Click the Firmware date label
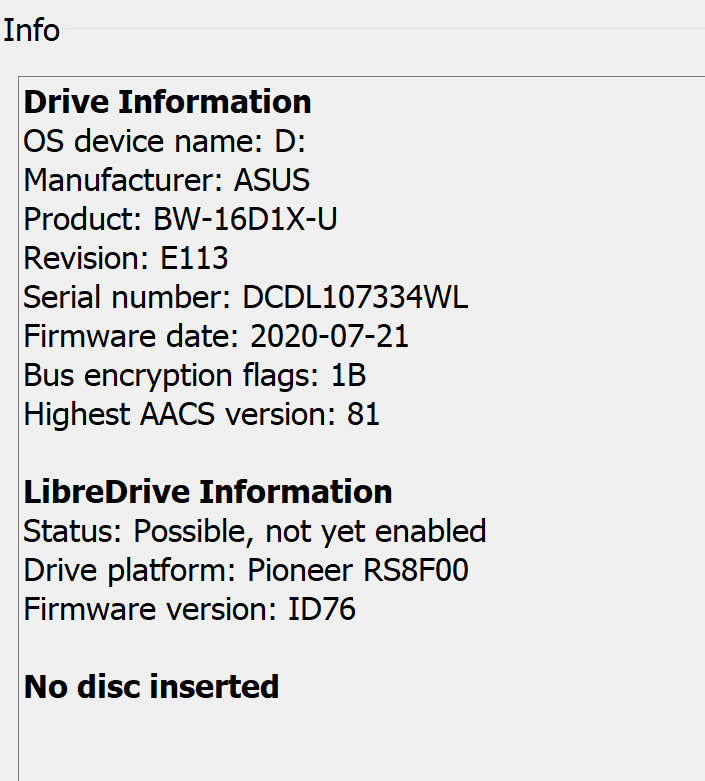Screen dimensions: 705x781 pos(132,336)
